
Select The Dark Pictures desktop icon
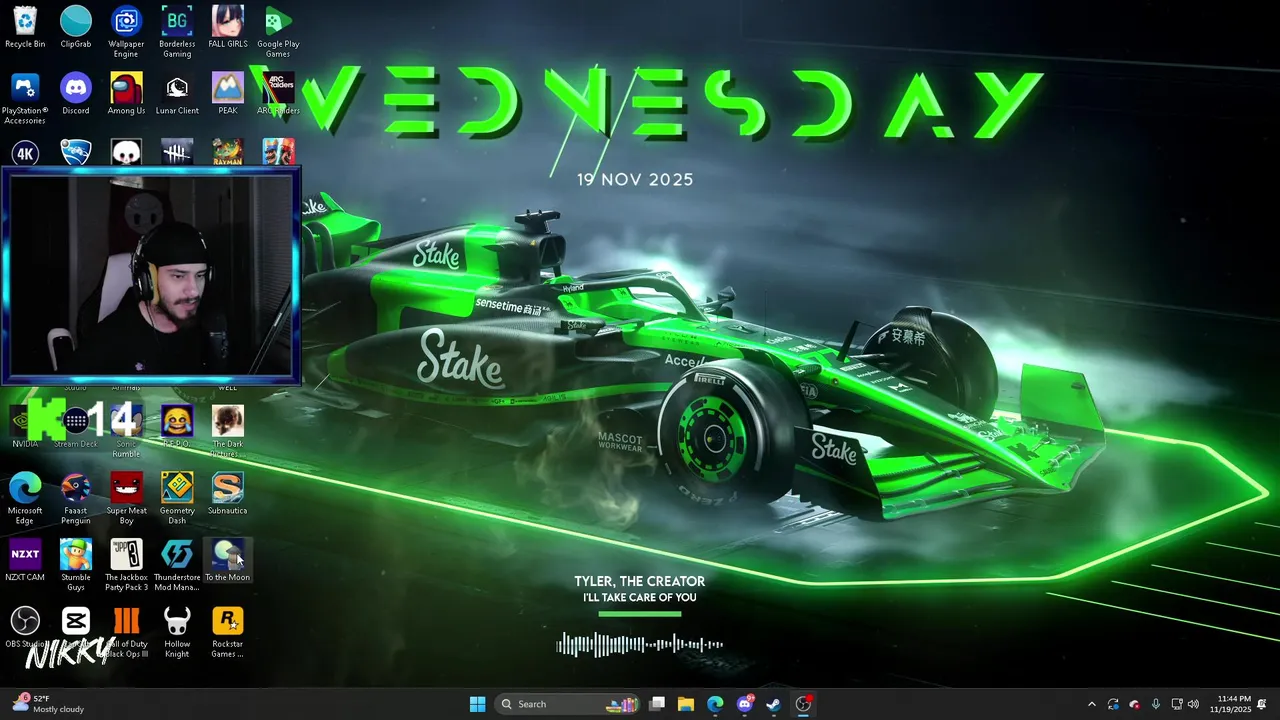(228, 432)
